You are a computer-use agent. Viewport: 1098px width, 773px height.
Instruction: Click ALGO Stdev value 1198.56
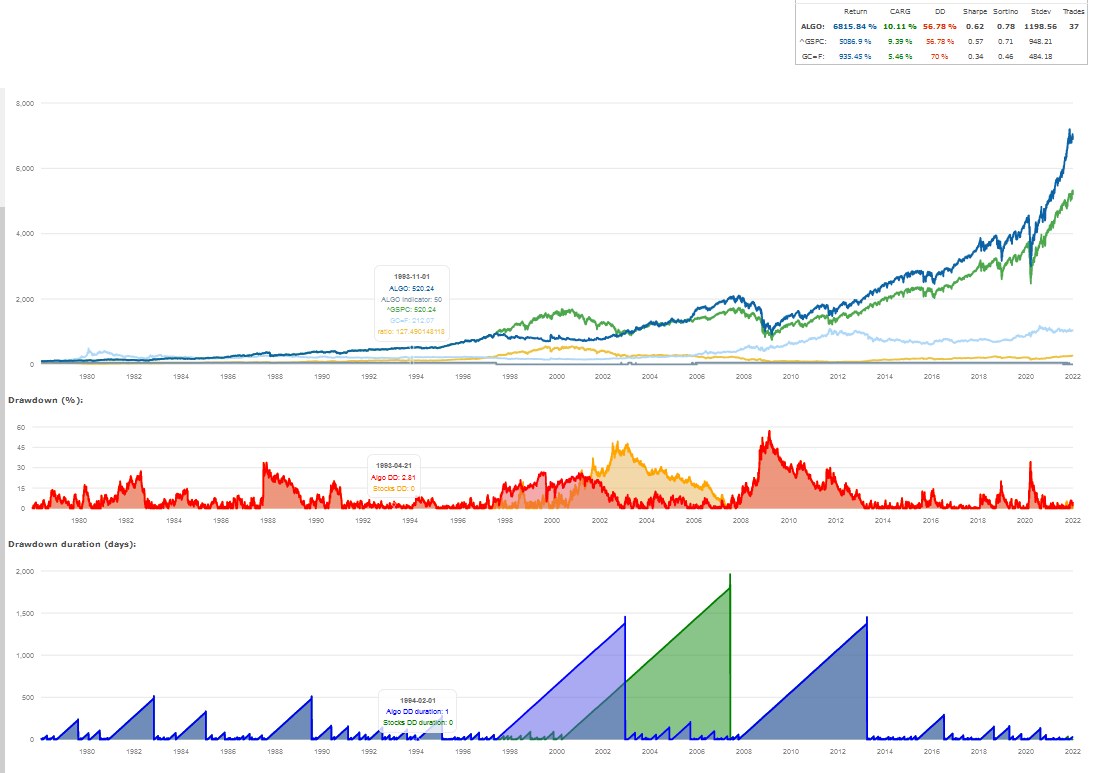pyautogui.click(x=1041, y=27)
